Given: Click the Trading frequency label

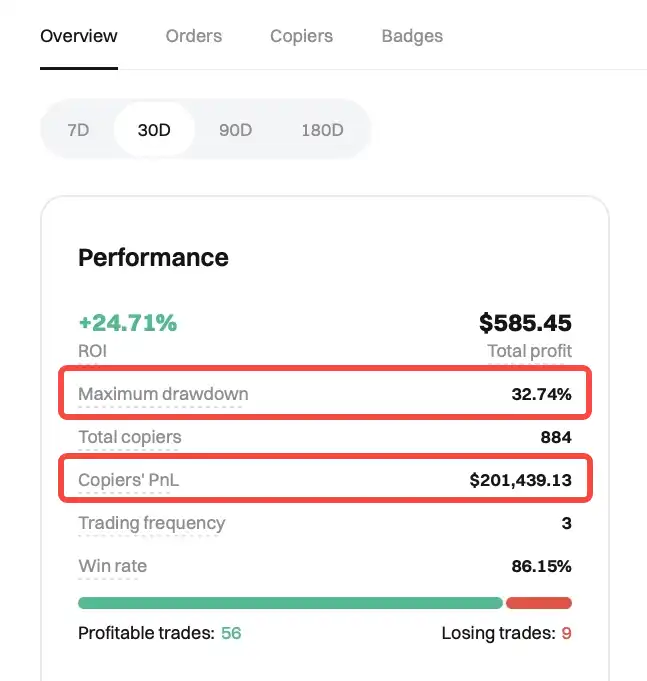Looking at the screenshot, I should 152,523.
